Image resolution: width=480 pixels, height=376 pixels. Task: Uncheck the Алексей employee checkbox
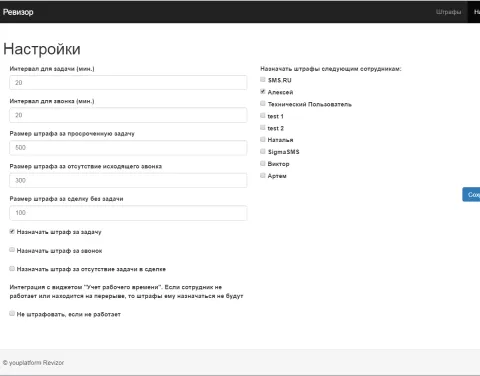tap(263, 91)
